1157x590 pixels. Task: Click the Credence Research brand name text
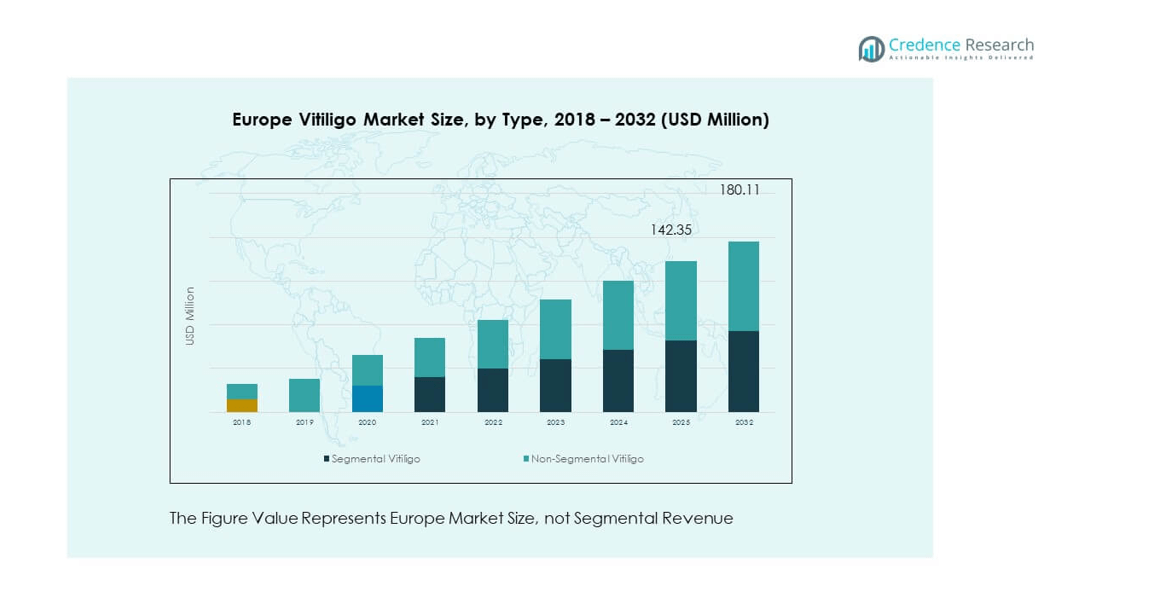click(961, 45)
